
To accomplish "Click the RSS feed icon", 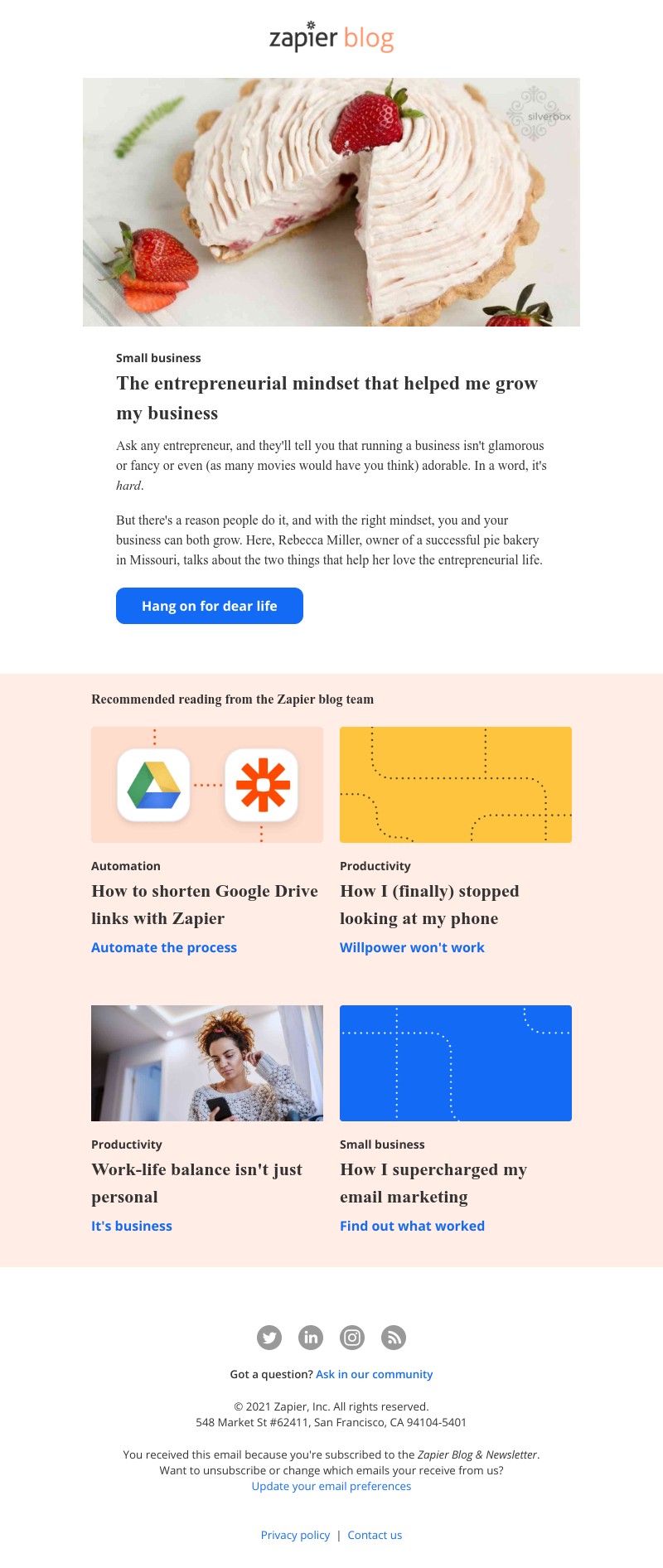I will (x=394, y=1337).
